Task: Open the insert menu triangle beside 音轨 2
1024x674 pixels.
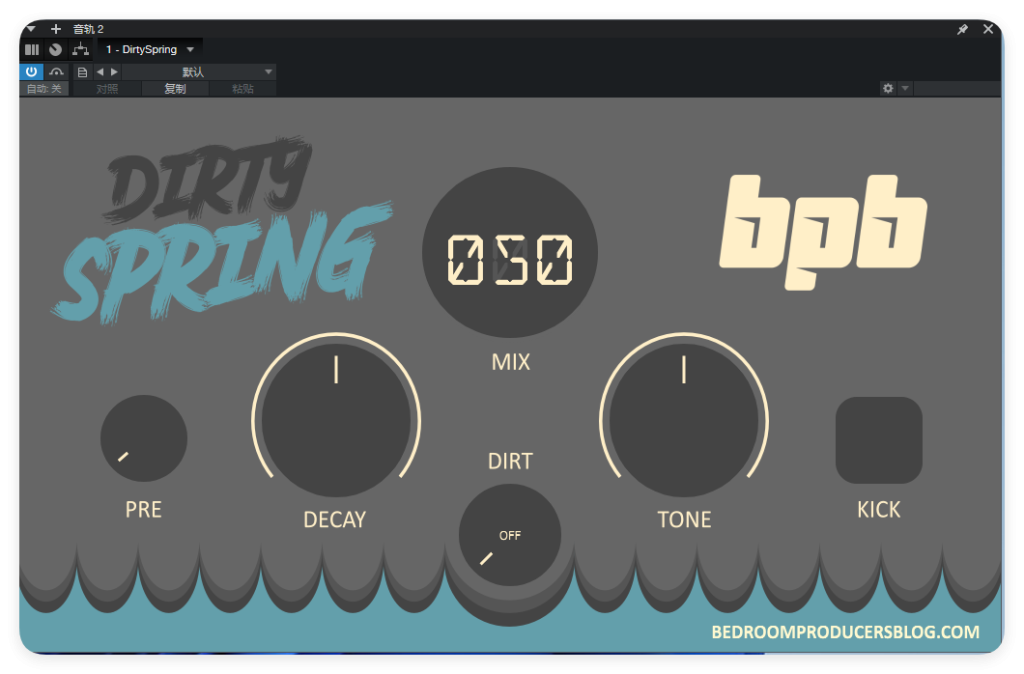Action: [x=31, y=29]
